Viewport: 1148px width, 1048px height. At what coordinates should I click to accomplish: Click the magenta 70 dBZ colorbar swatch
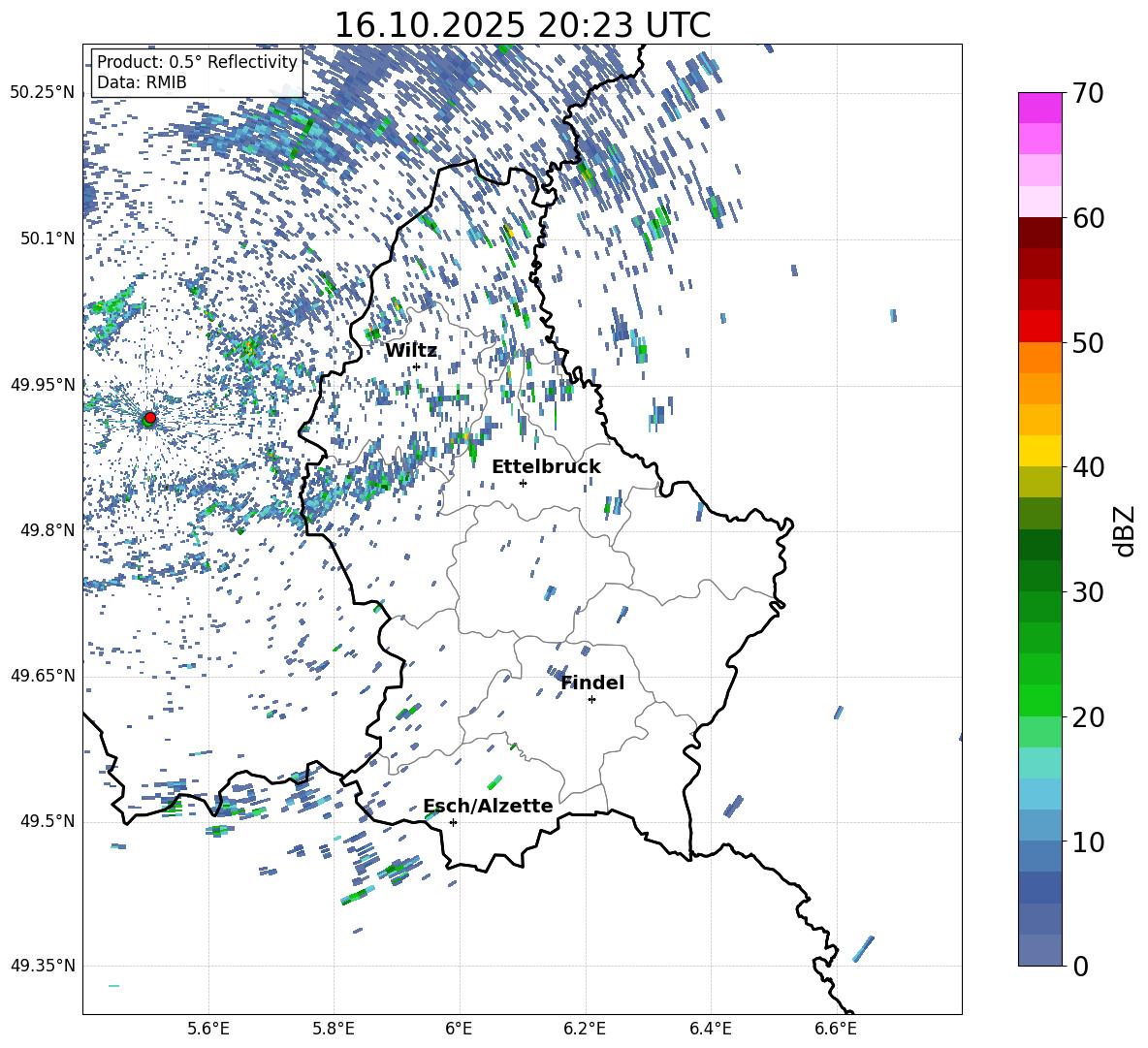pos(1039,108)
